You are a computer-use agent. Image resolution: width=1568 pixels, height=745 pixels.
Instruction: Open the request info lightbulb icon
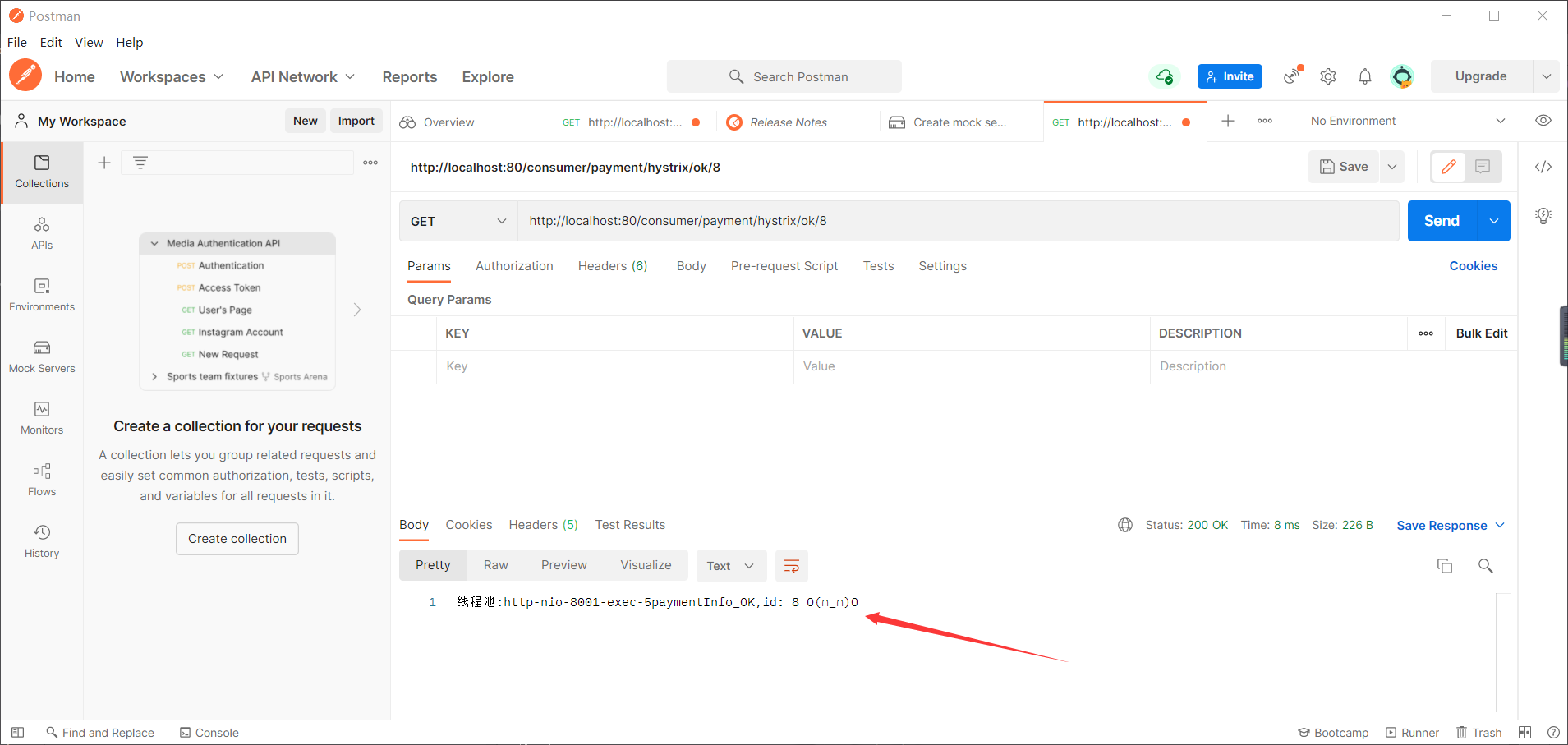[x=1543, y=216]
